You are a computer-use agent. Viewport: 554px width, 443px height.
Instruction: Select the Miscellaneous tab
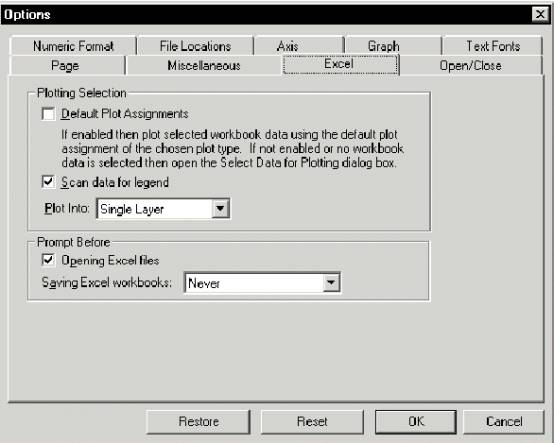204,66
